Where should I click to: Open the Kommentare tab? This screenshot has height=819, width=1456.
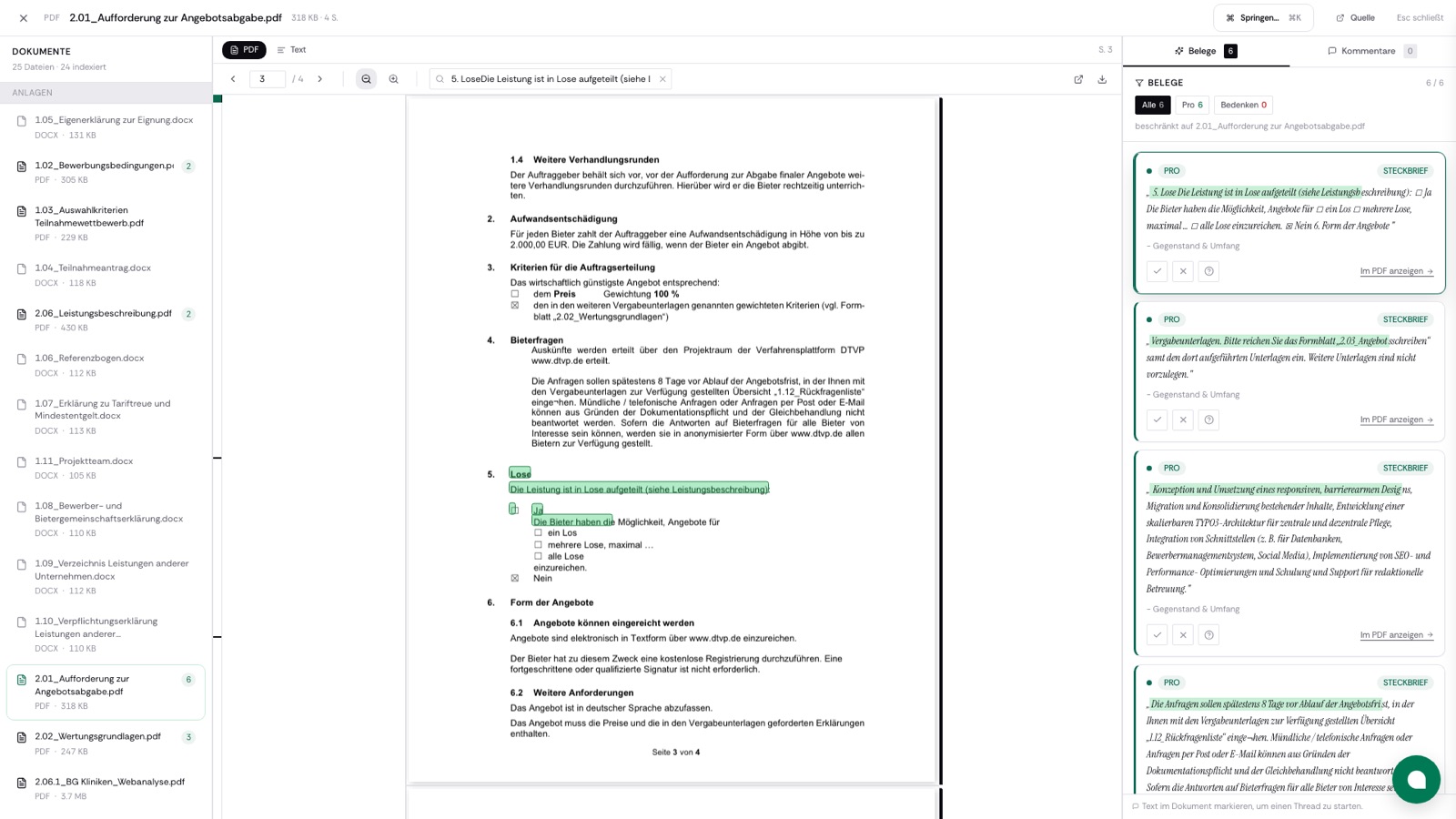1372,51
